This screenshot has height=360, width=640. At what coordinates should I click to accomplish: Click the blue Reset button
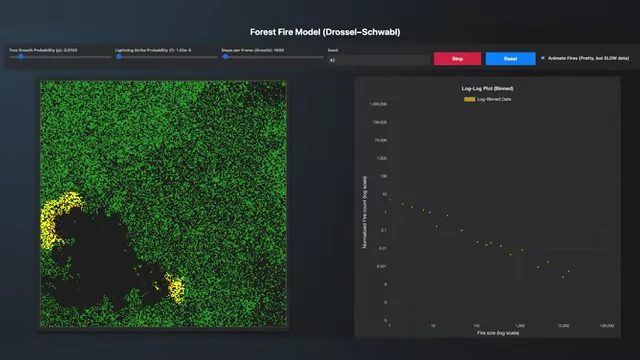[510, 58]
